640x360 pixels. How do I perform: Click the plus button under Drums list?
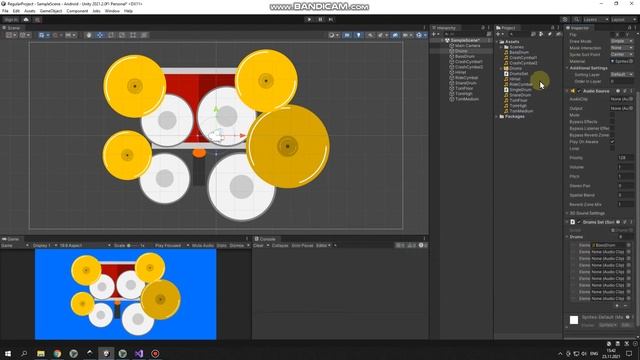point(617,306)
